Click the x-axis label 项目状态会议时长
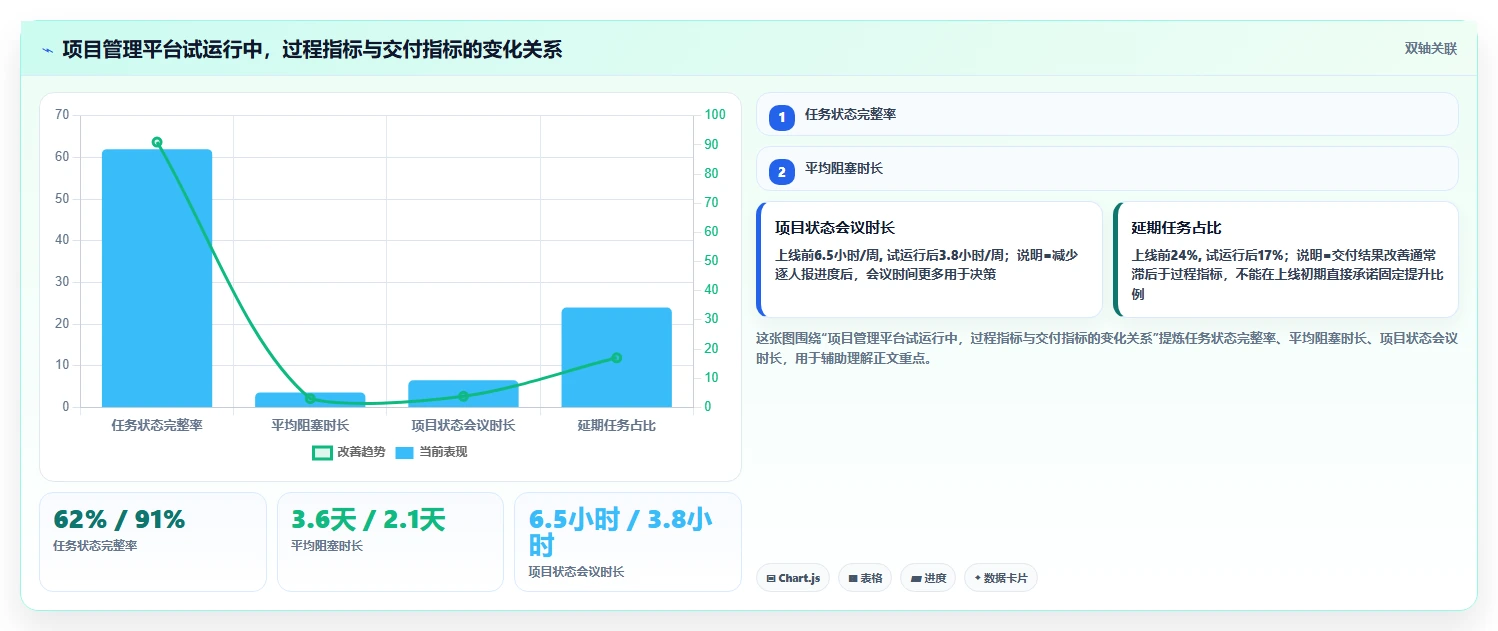The image size is (1498, 631). click(463, 425)
